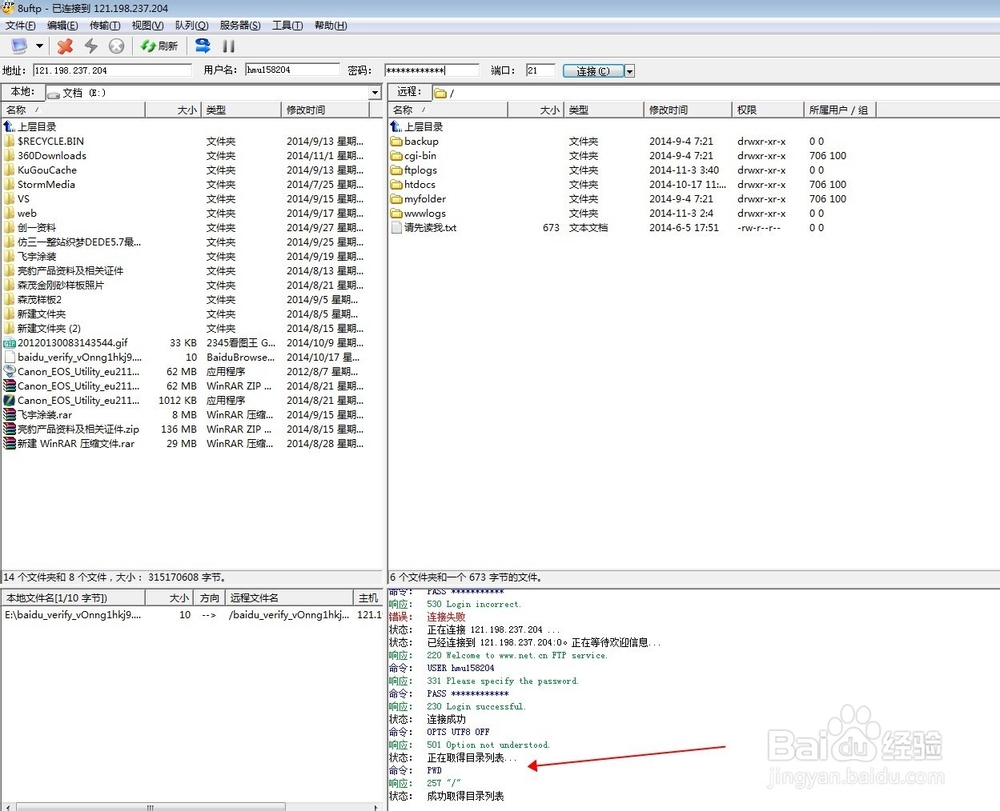Expand the site manager dropdown arrow
This screenshot has height=811, width=1000.
click(x=40, y=46)
